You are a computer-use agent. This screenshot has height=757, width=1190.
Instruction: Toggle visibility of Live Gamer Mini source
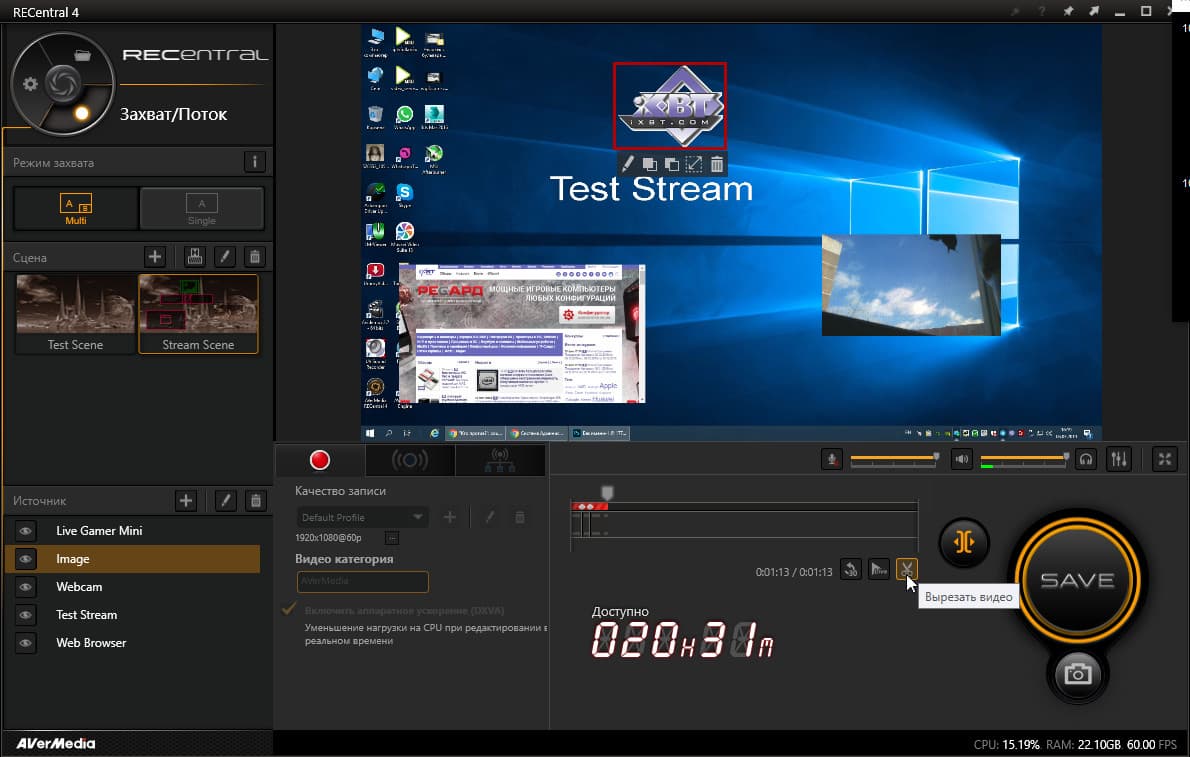click(25, 531)
